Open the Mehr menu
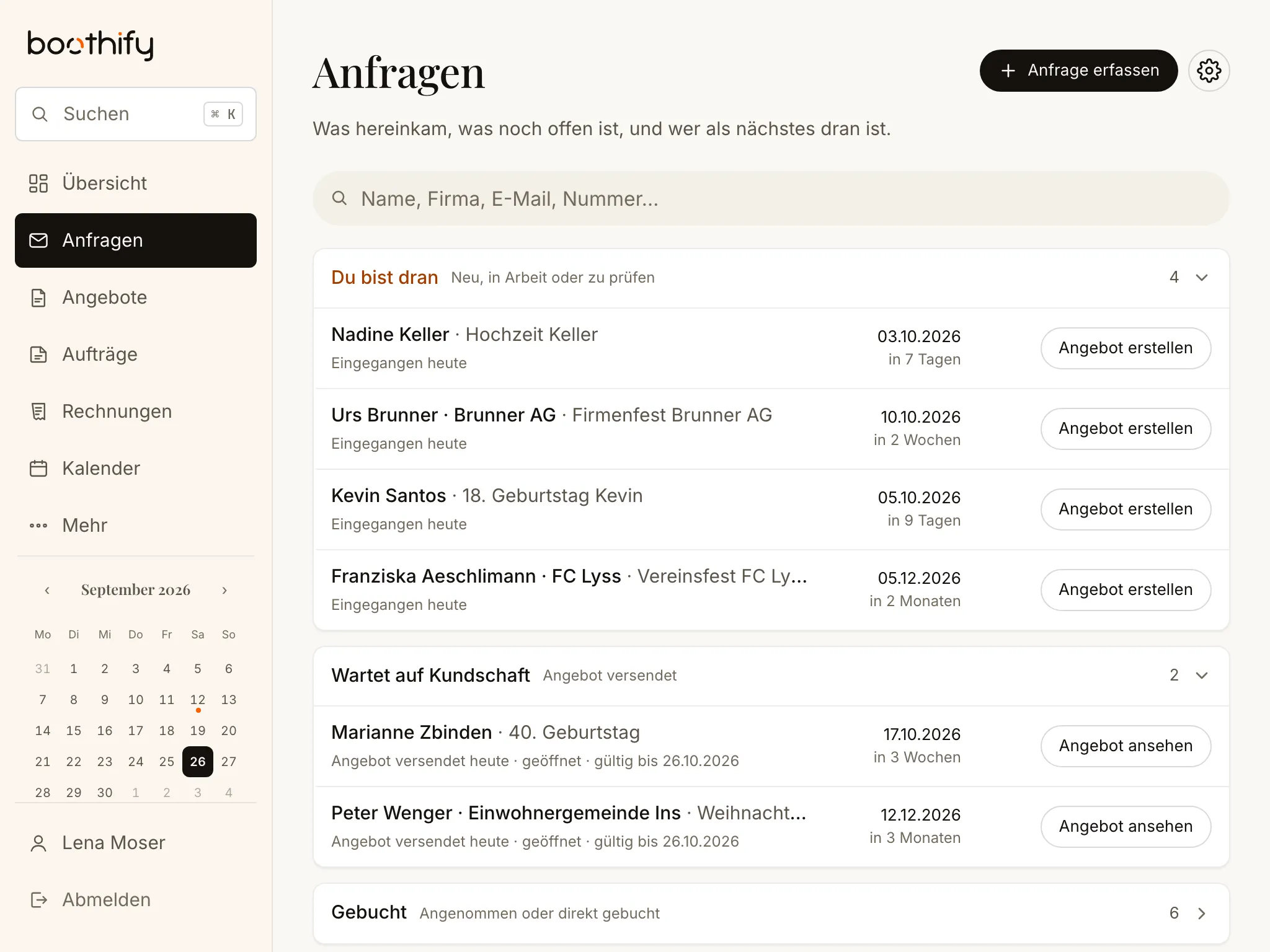Image resolution: width=1270 pixels, height=952 pixels. (x=136, y=526)
